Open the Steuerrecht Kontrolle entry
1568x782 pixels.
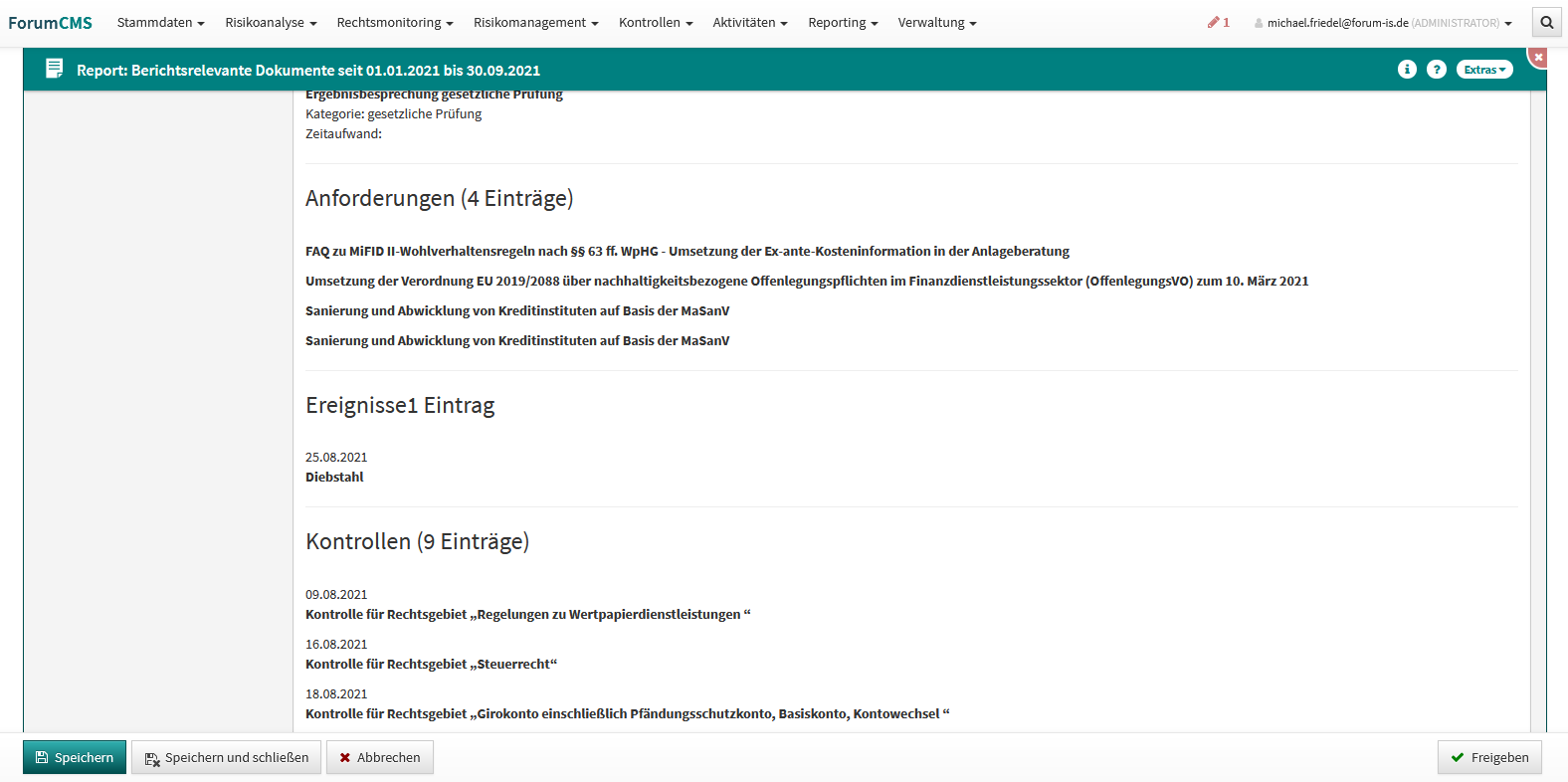(431, 664)
